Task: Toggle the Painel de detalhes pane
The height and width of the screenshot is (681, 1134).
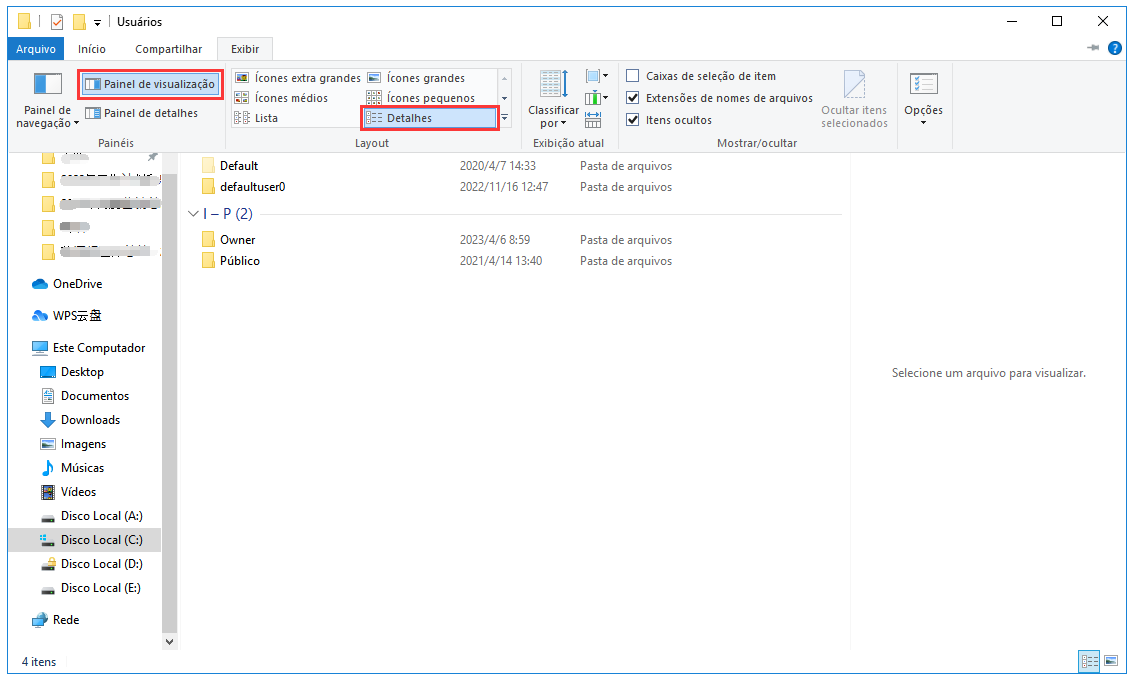Action: 141,113
